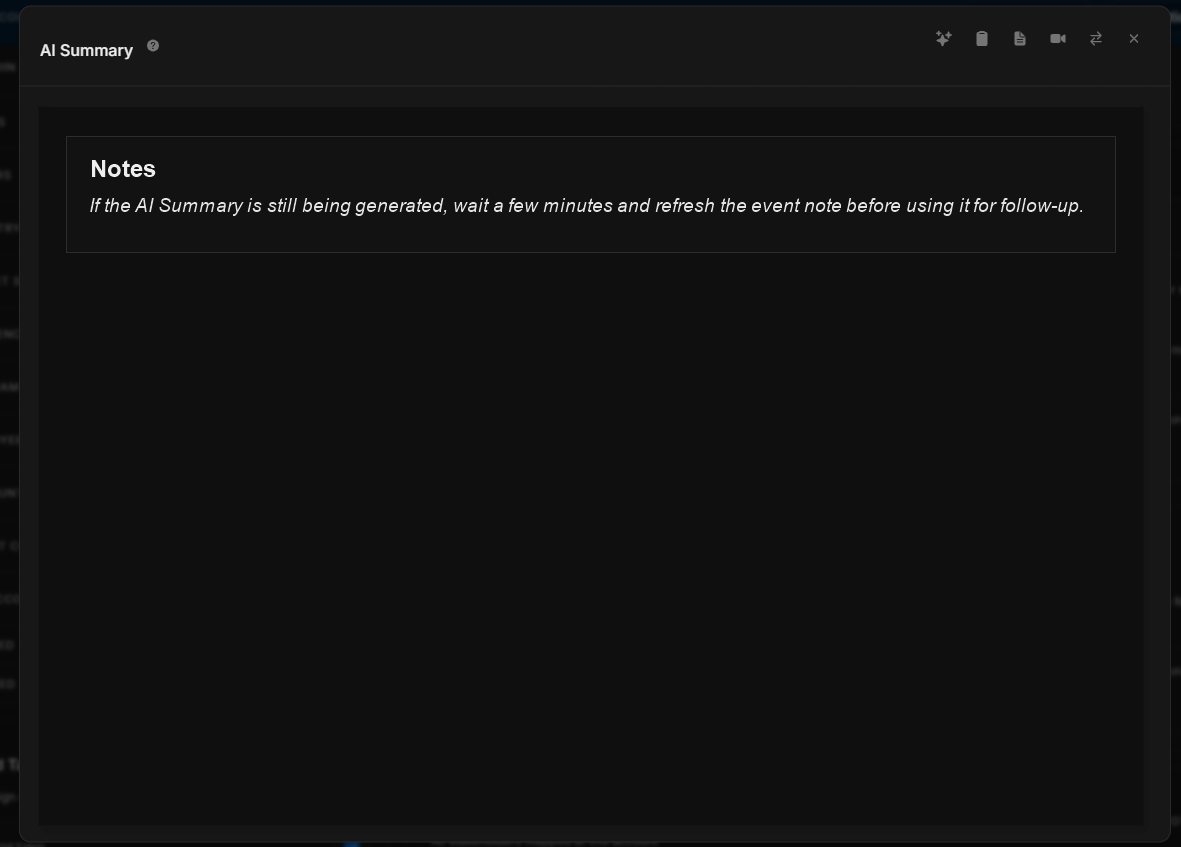Click the "AI Summary" dialog title
The height and width of the screenshot is (847, 1181).
[87, 50]
